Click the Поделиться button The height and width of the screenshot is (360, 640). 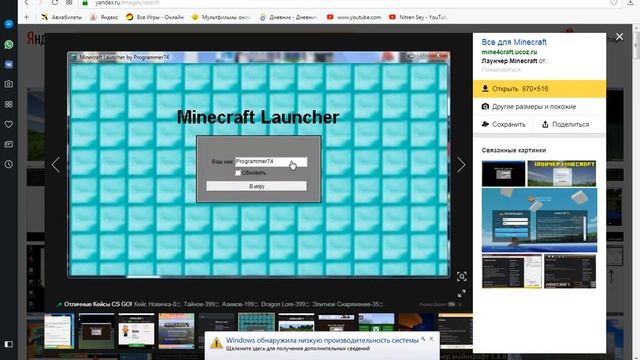pyautogui.click(x=566, y=124)
